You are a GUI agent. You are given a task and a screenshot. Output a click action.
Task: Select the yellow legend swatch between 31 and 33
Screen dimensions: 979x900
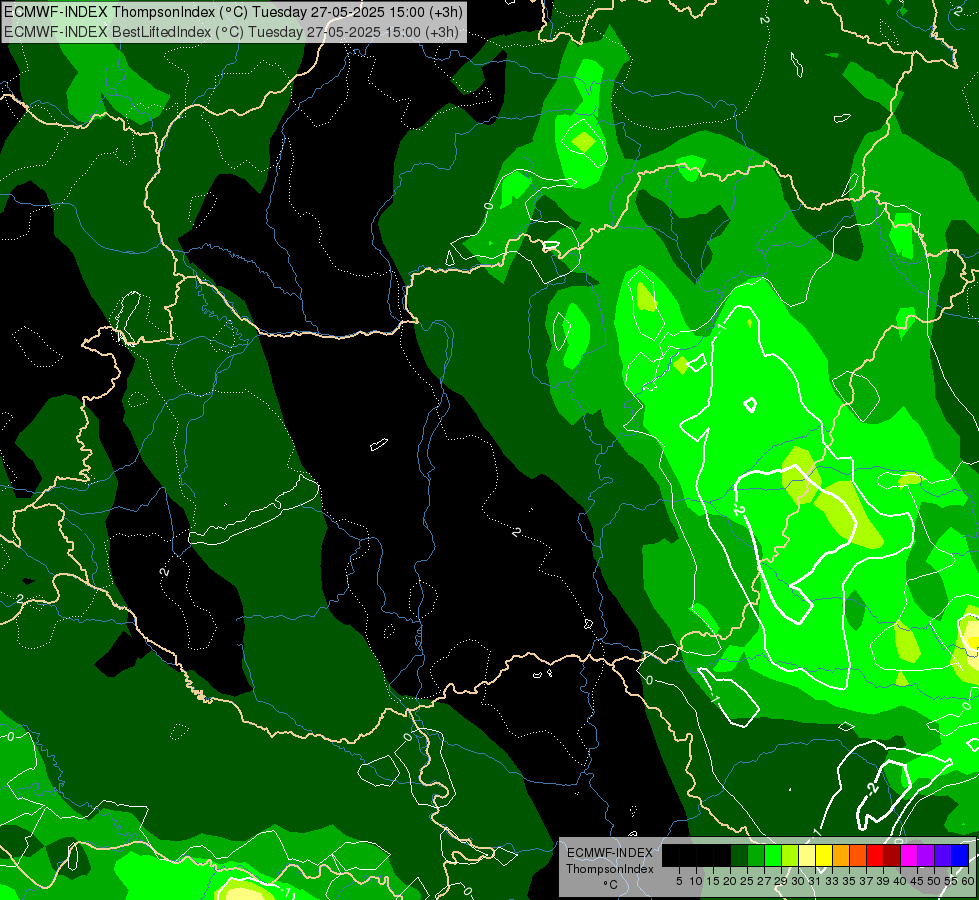pos(824,856)
